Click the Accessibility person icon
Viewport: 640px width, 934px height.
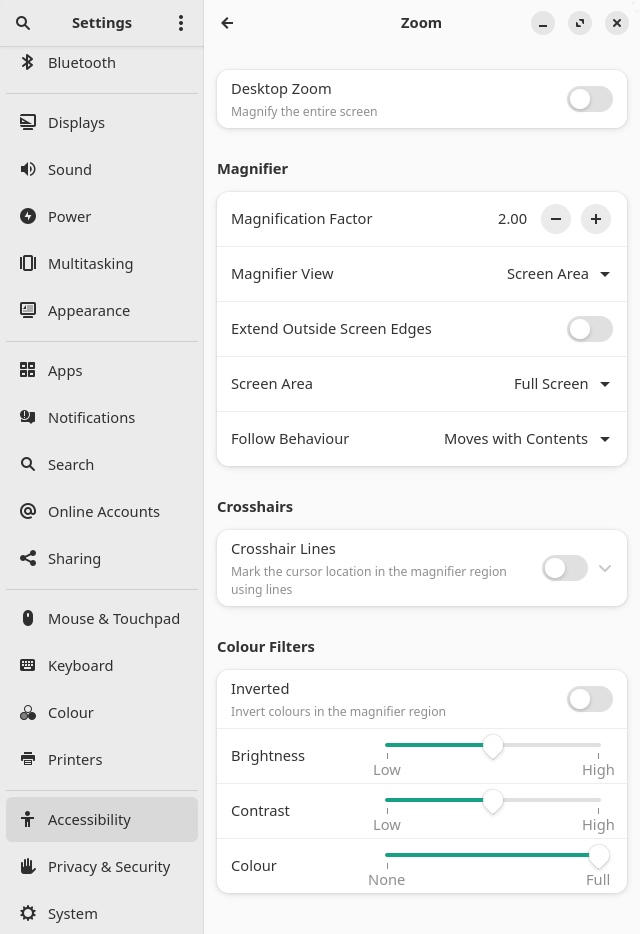pos(27,819)
